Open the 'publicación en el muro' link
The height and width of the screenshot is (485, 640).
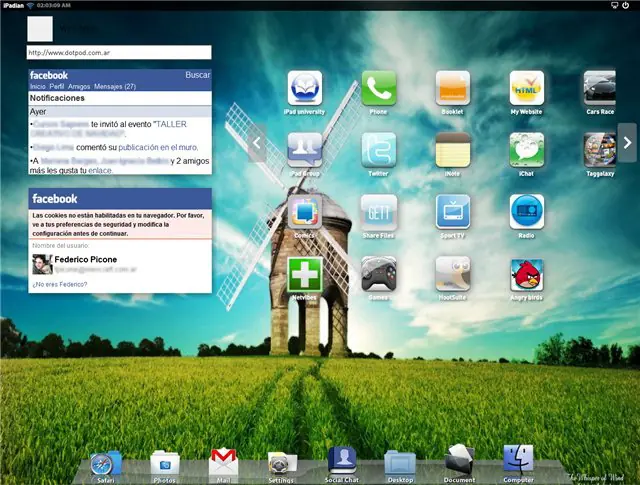(x=158, y=147)
